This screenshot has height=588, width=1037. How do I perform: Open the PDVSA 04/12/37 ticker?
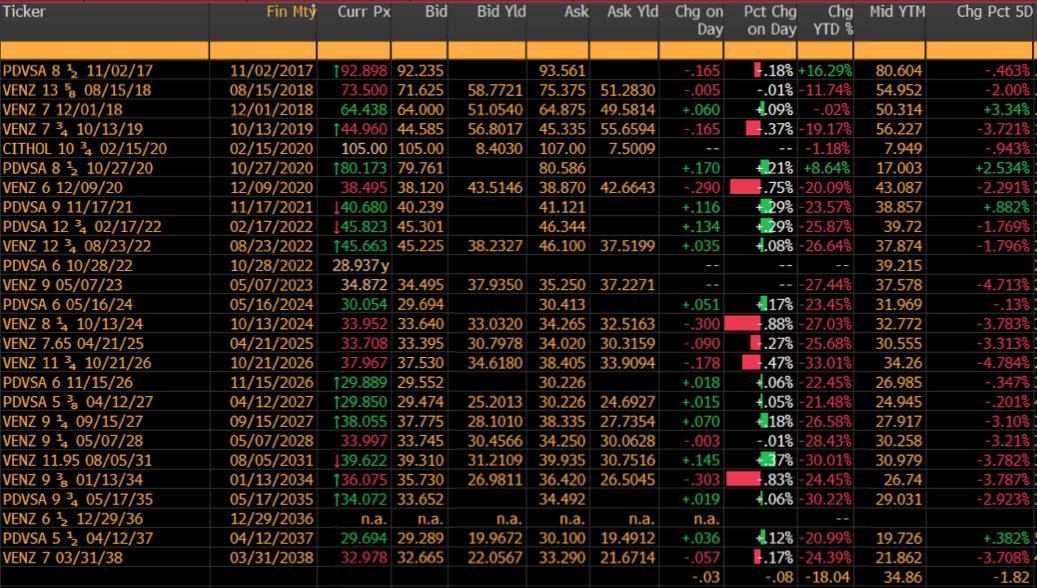tap(78, 539)
